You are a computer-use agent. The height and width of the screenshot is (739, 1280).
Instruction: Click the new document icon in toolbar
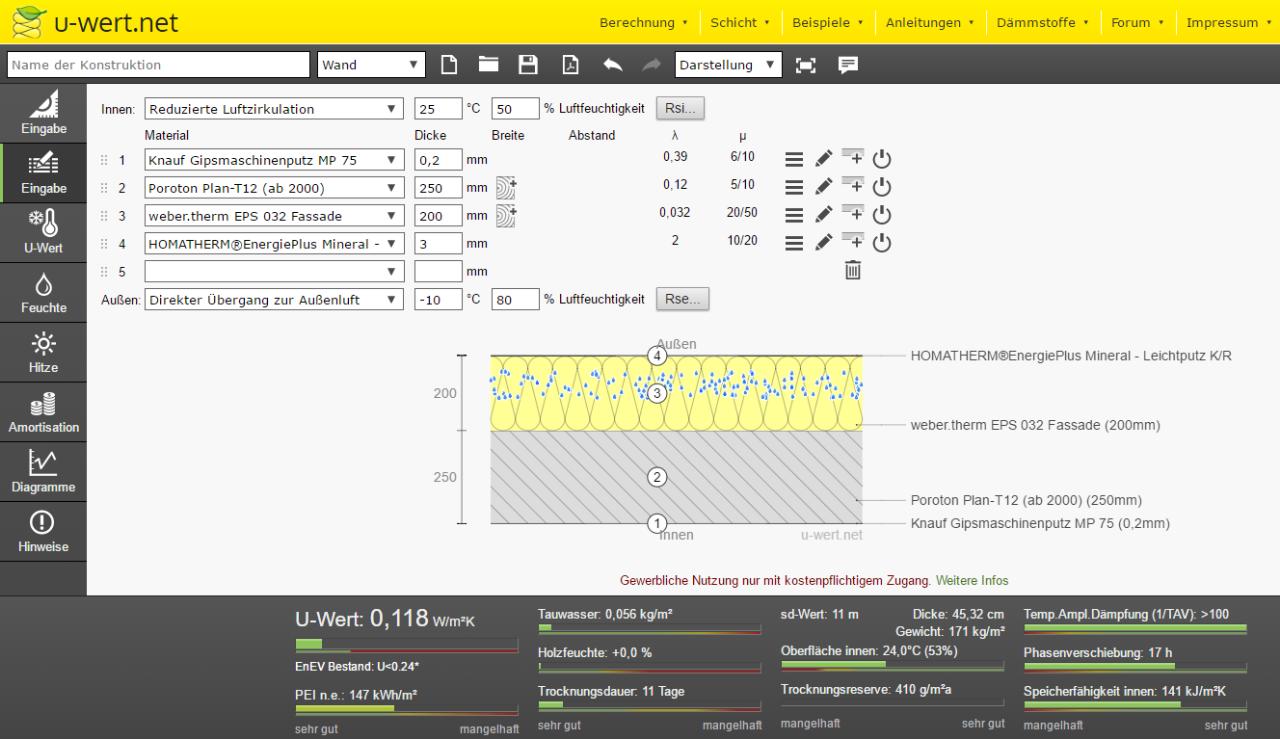click(x=450, y=65)
